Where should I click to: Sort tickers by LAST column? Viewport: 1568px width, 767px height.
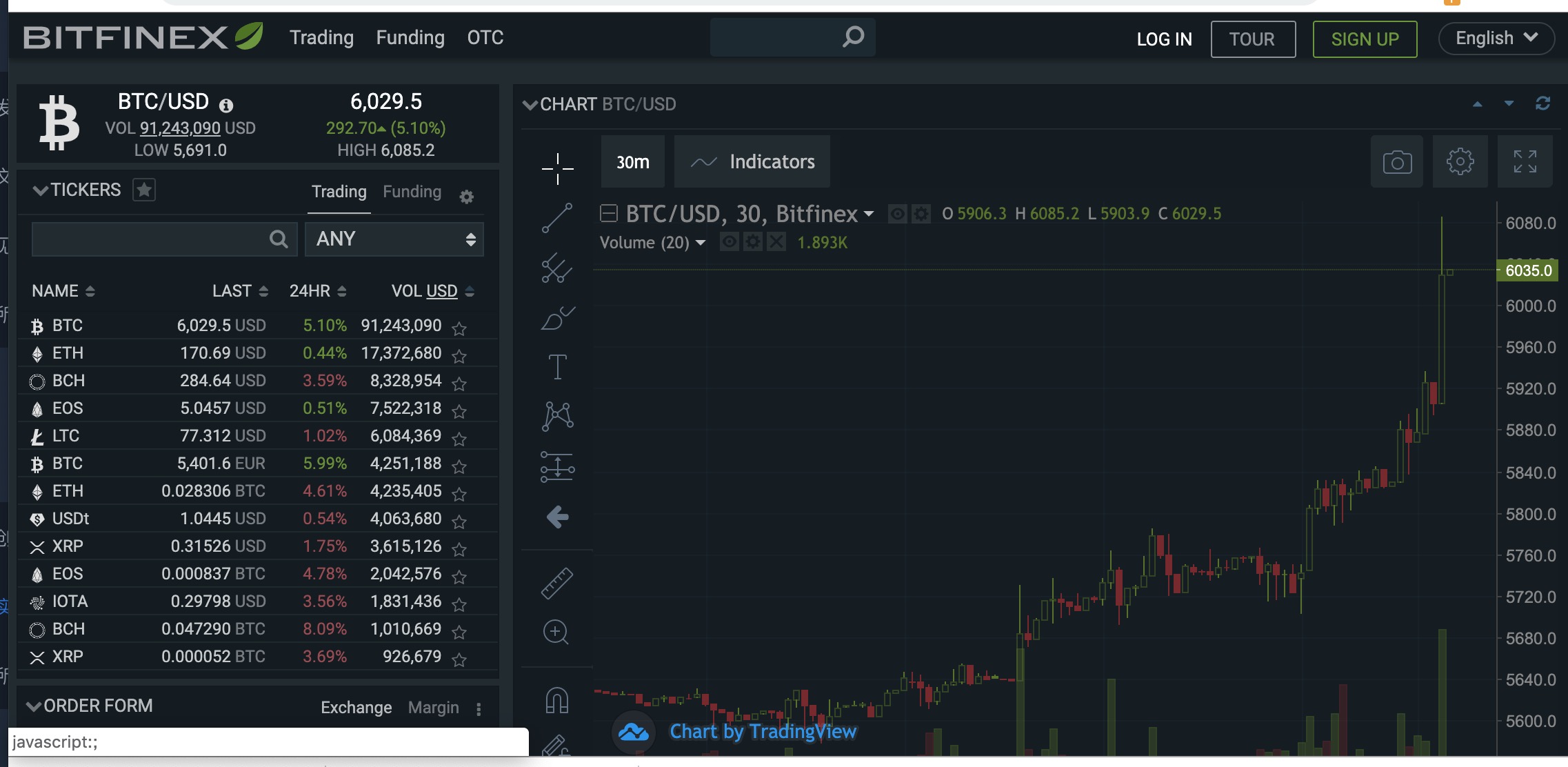click(x=240, y=291)
